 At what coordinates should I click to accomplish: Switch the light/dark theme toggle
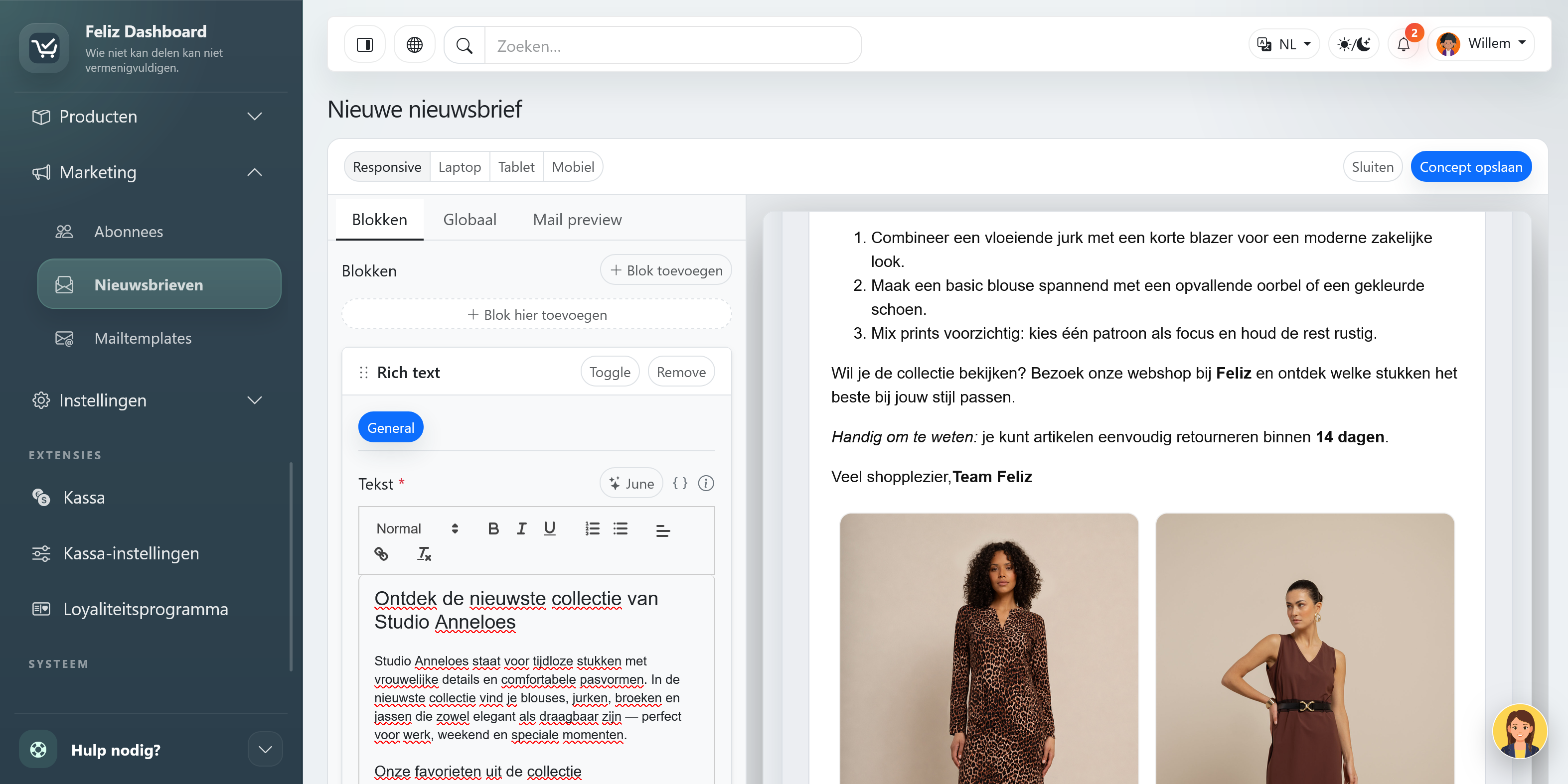click(x=1354, y=44)
